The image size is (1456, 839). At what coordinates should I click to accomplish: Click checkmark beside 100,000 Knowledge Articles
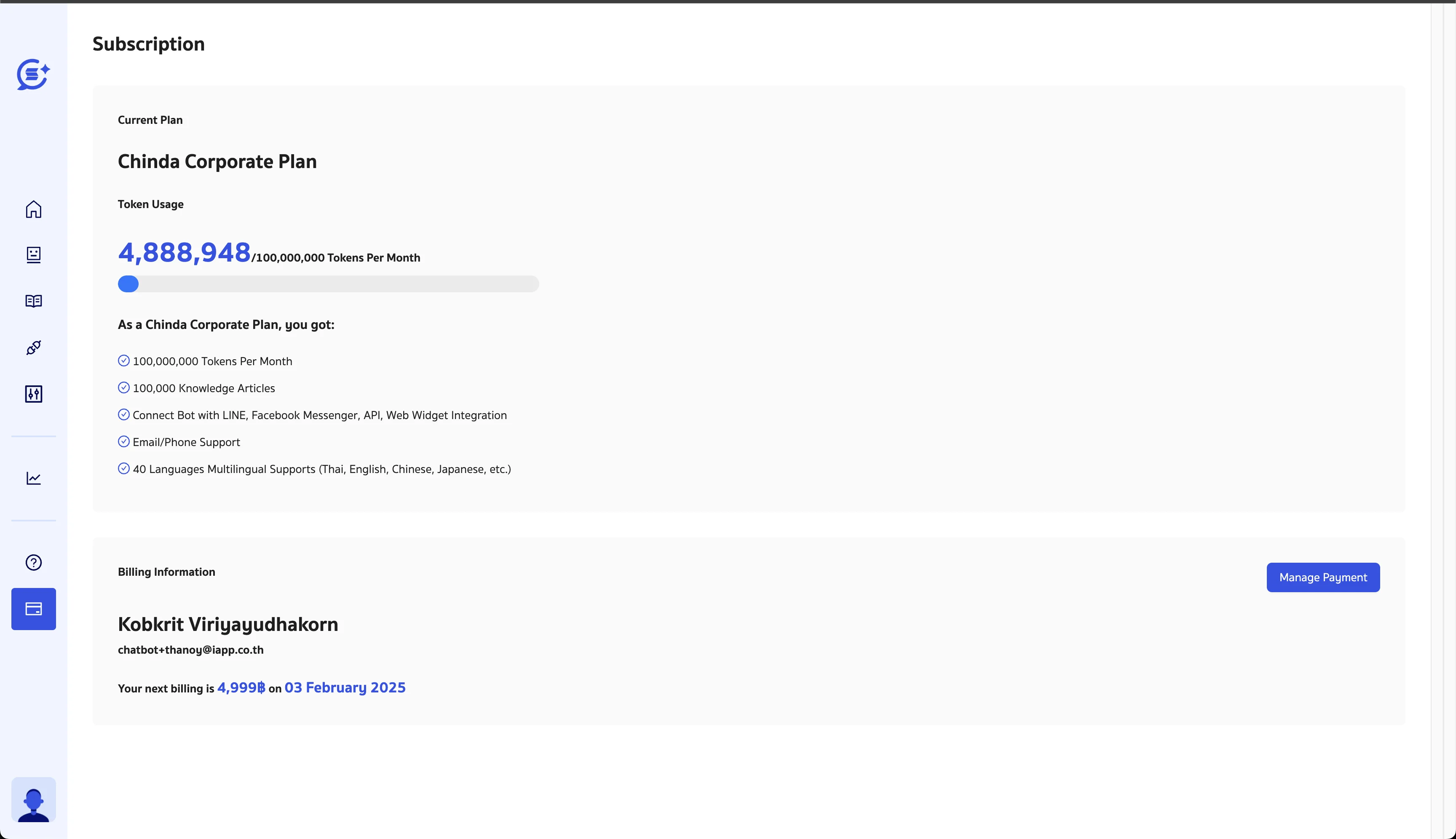click(123, 388)
